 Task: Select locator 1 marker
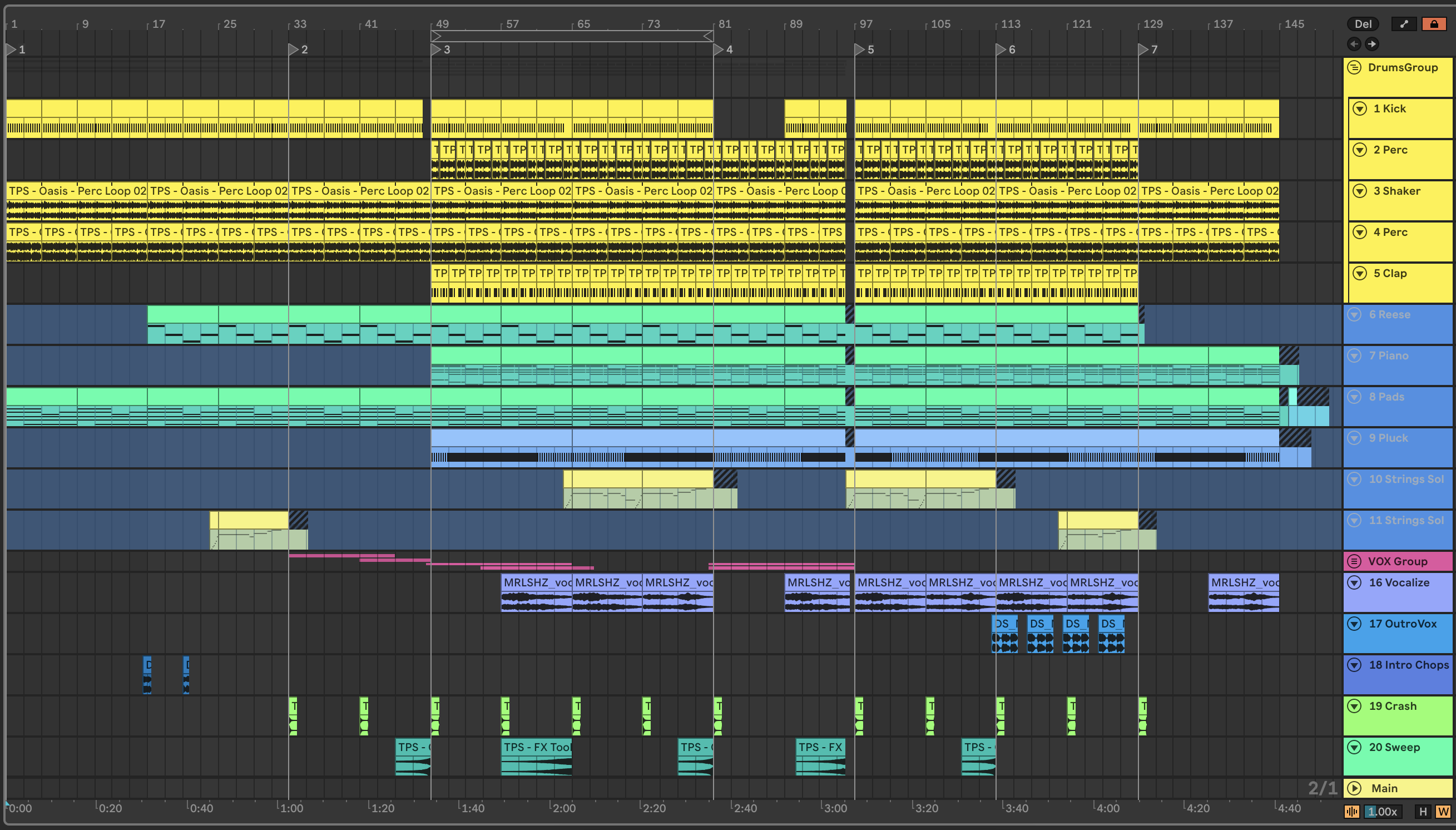tap(11, 50)
